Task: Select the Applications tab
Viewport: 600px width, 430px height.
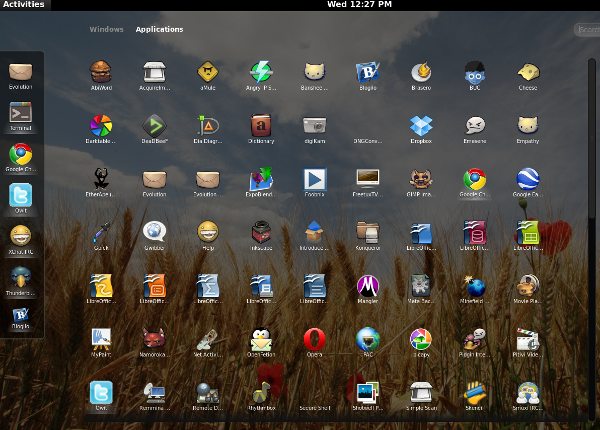Action: [159, 29]
